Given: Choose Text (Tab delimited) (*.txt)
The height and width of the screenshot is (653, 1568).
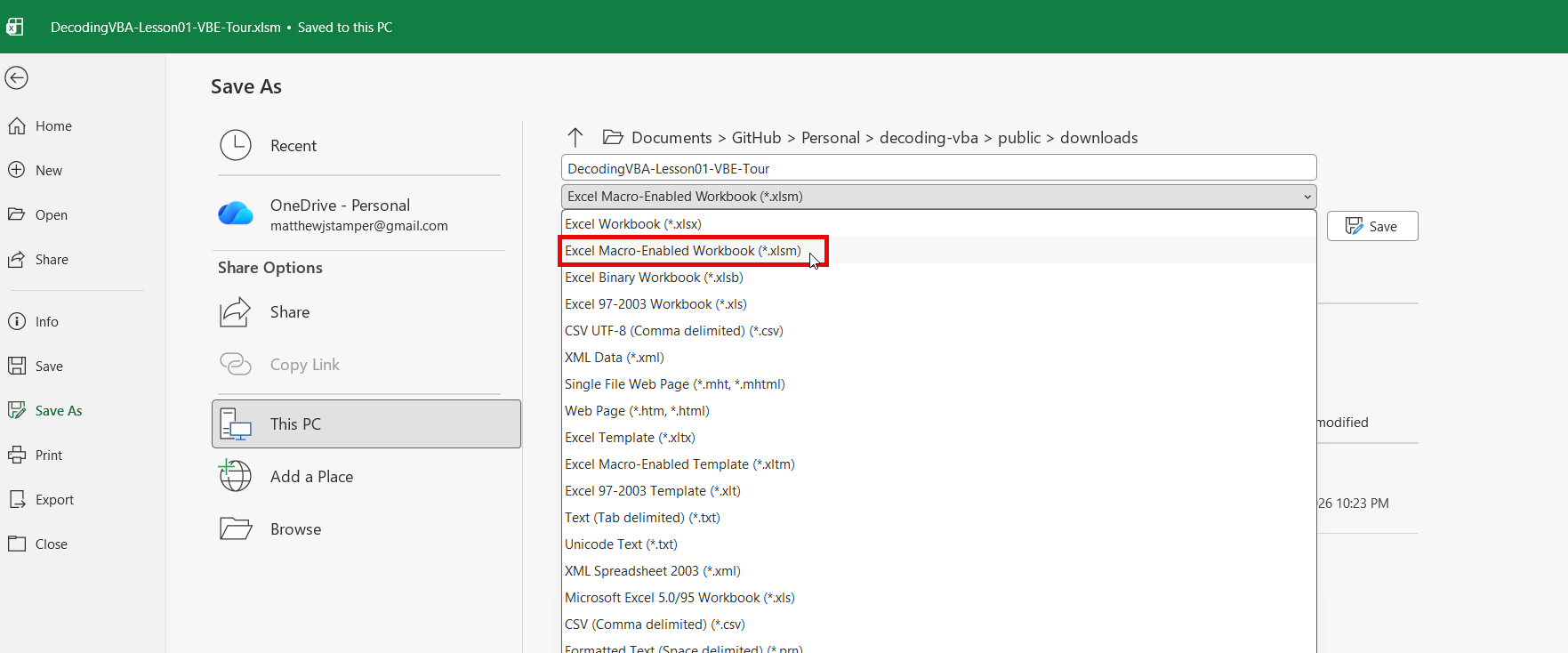Looking at the screenshot, I should click(x=938, y=518).
